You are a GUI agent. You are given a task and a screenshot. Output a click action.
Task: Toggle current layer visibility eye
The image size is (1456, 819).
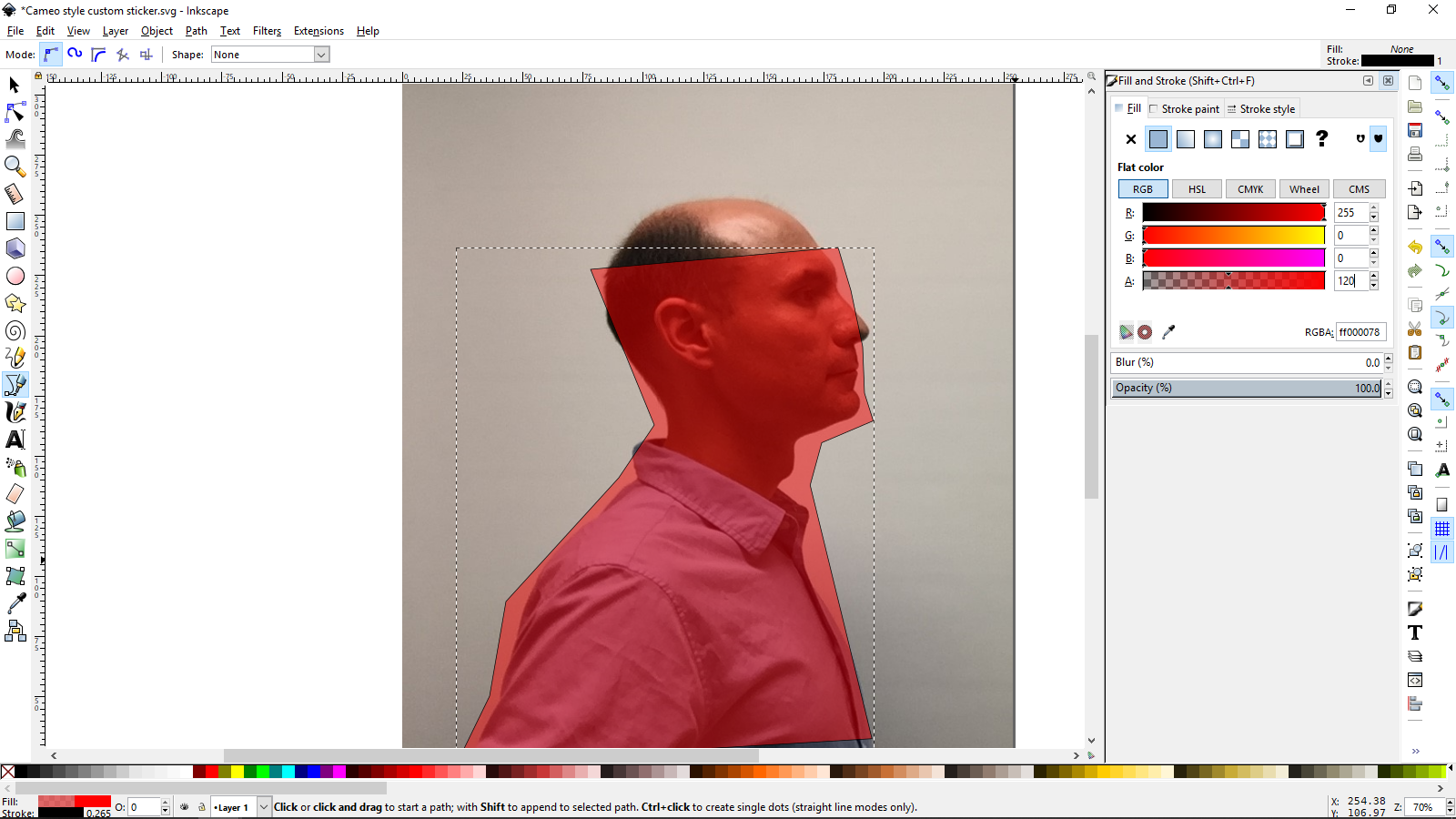pyautogui.click(x=185, y=807)
